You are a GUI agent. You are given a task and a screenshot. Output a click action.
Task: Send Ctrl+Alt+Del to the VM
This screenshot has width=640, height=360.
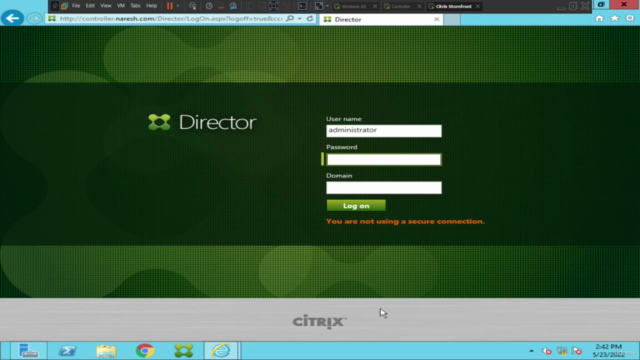click(192, 6)
